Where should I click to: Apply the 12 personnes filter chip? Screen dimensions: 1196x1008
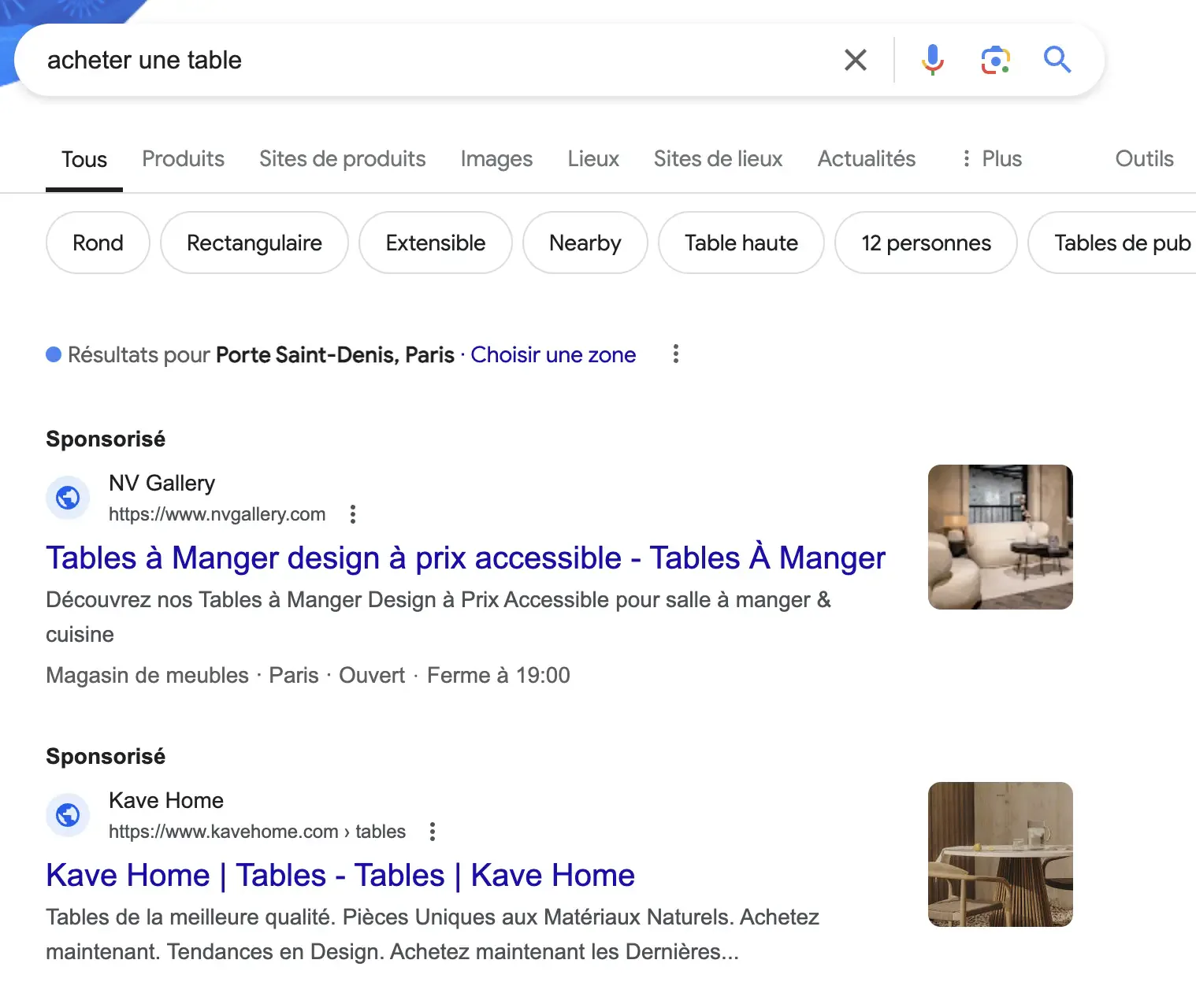926,243
